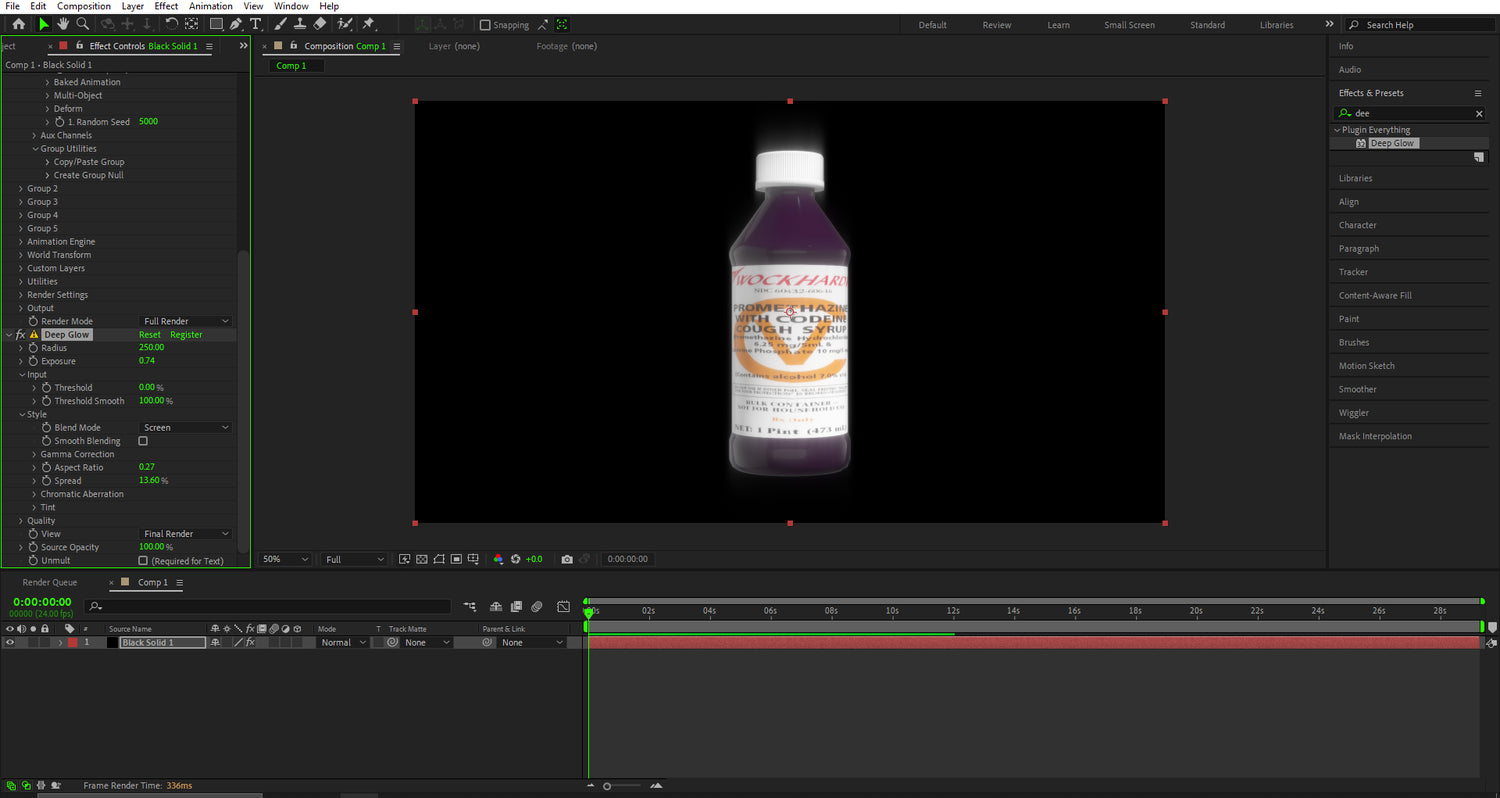Select the Rectangle shape tool
Image resolution: width=1500 pixels, height=798 pixels.
215,24
